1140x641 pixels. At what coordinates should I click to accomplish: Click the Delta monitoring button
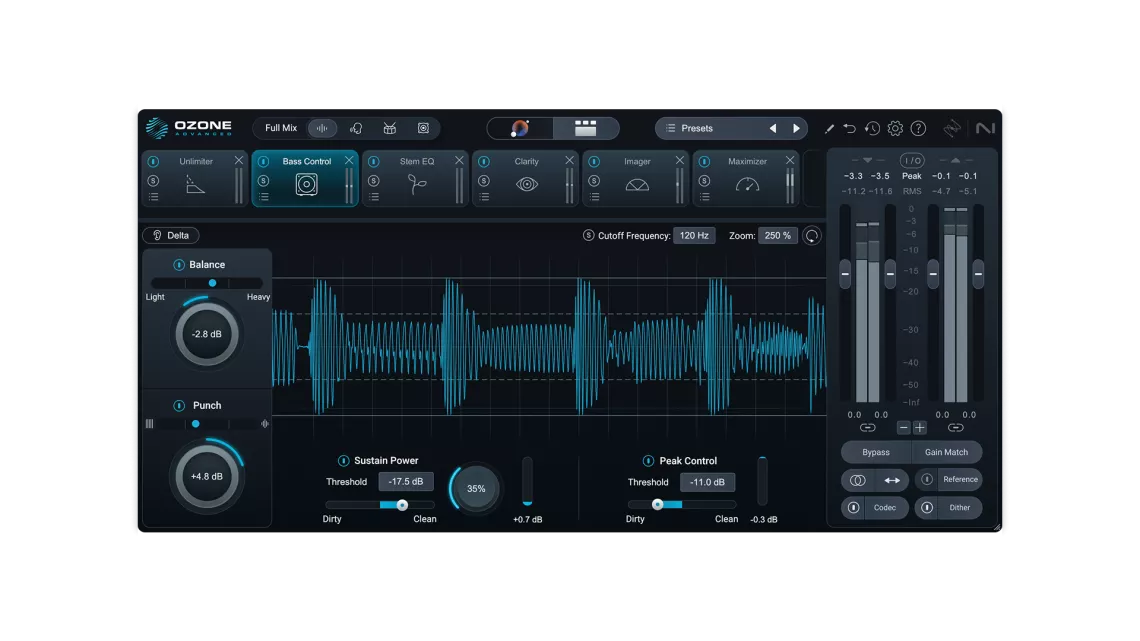click(171, 235)
